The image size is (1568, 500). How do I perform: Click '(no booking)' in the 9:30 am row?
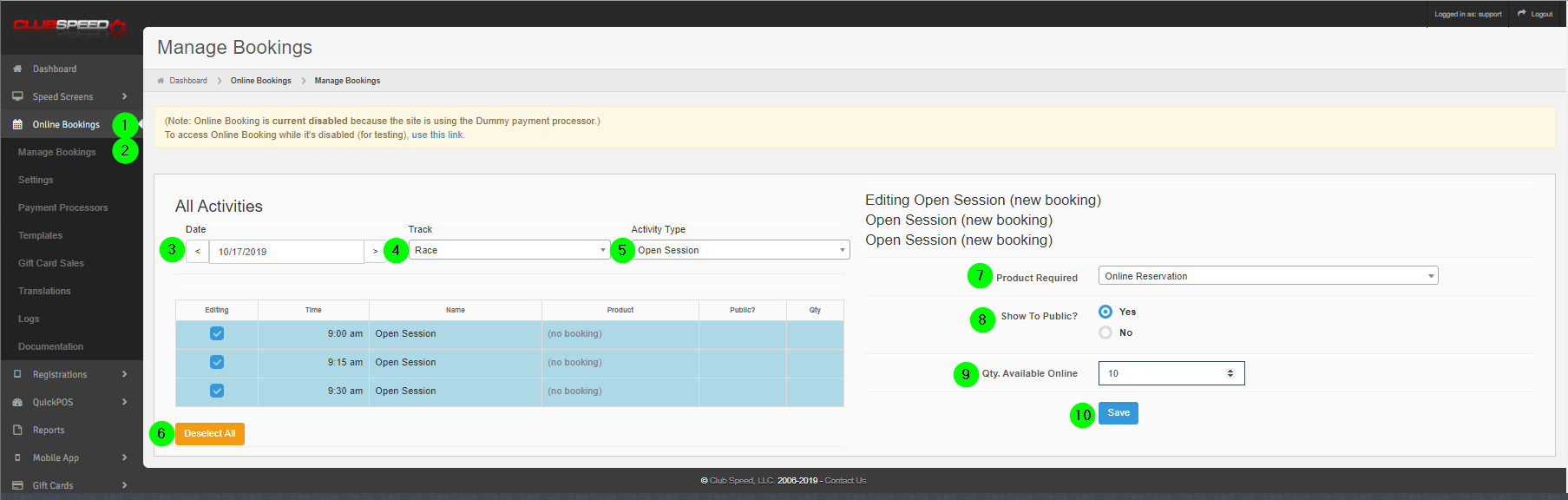574,391
